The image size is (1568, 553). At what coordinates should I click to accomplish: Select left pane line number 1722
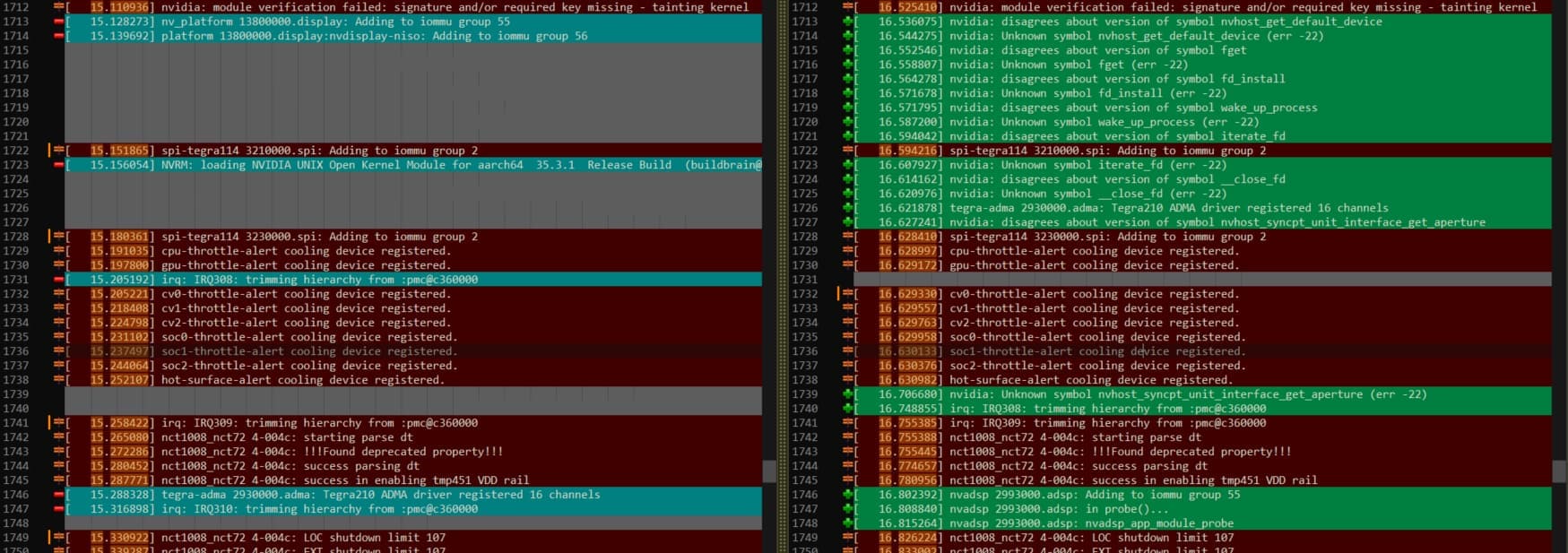16,151
